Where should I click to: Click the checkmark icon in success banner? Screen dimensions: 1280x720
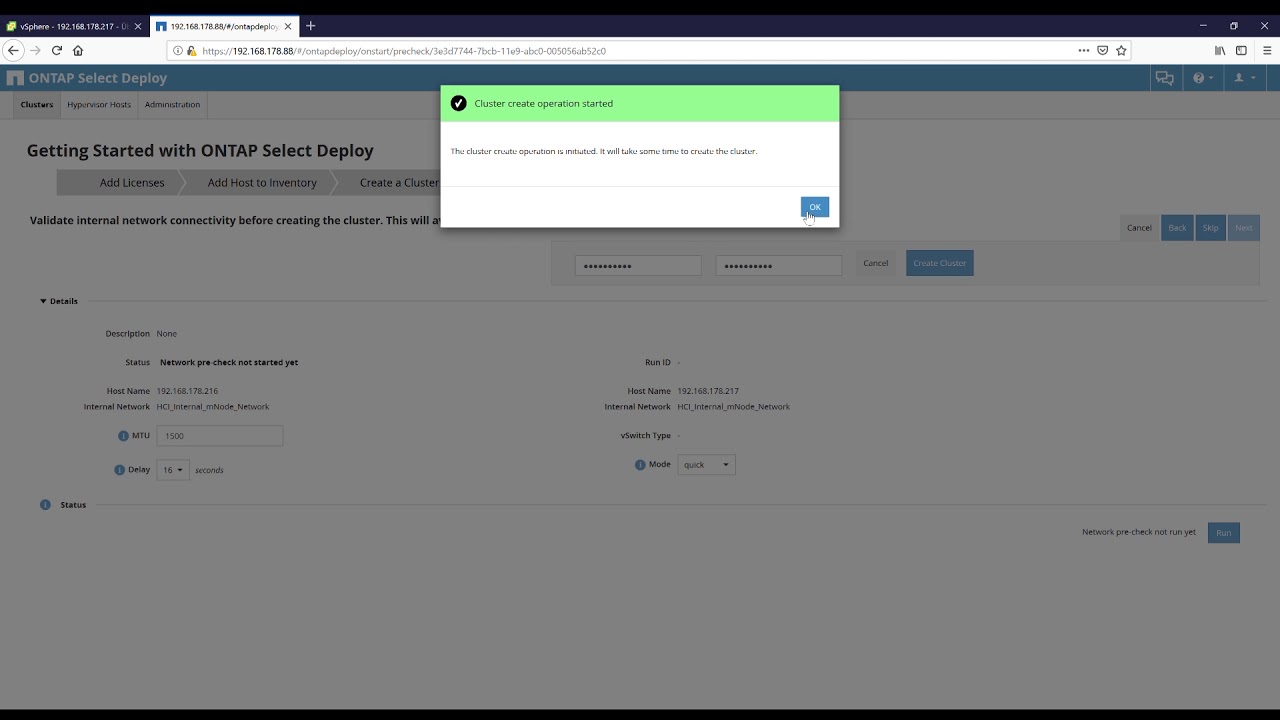459,102
